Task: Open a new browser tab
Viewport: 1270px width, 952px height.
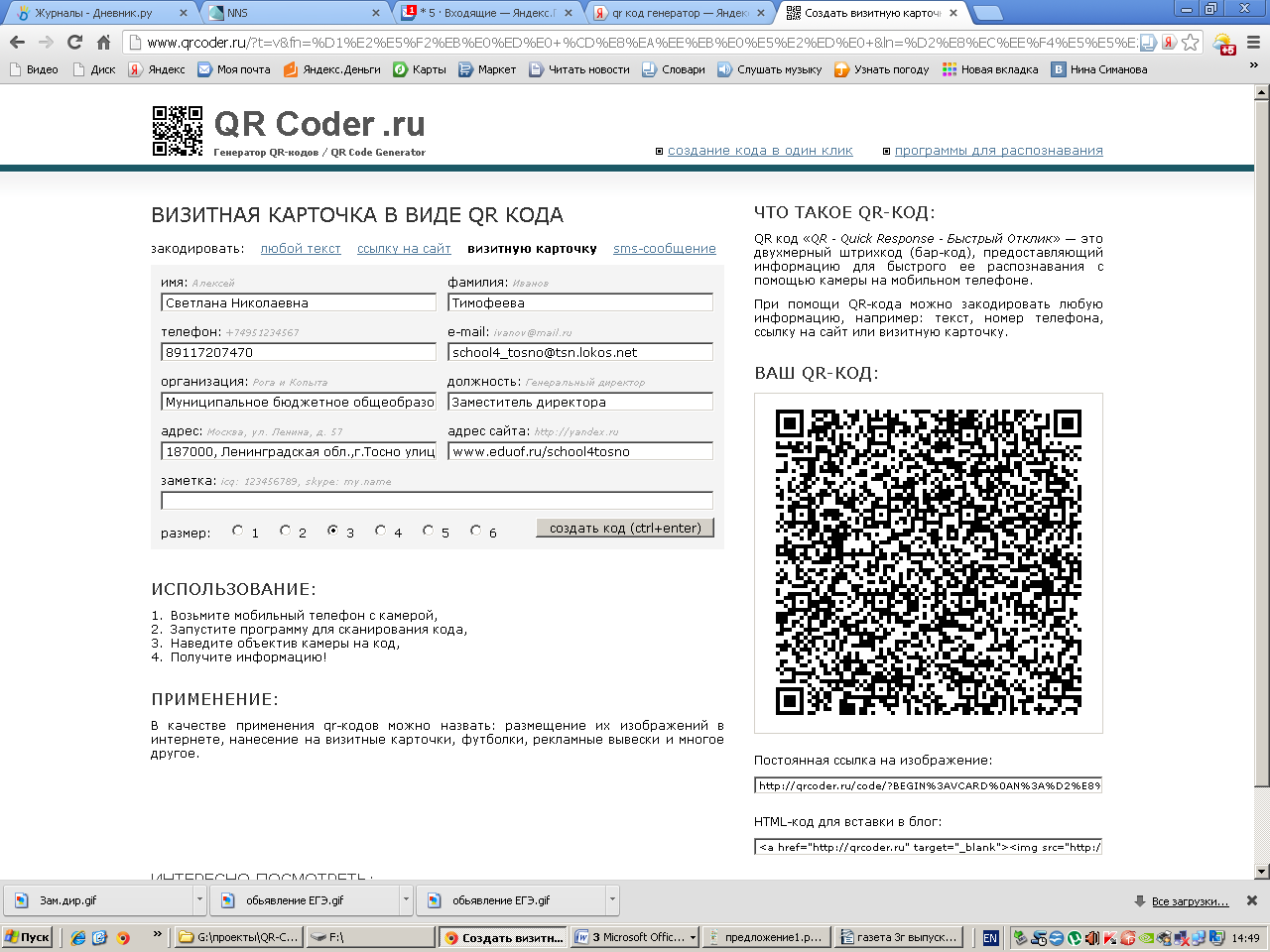Action: (x=987, y=13)
